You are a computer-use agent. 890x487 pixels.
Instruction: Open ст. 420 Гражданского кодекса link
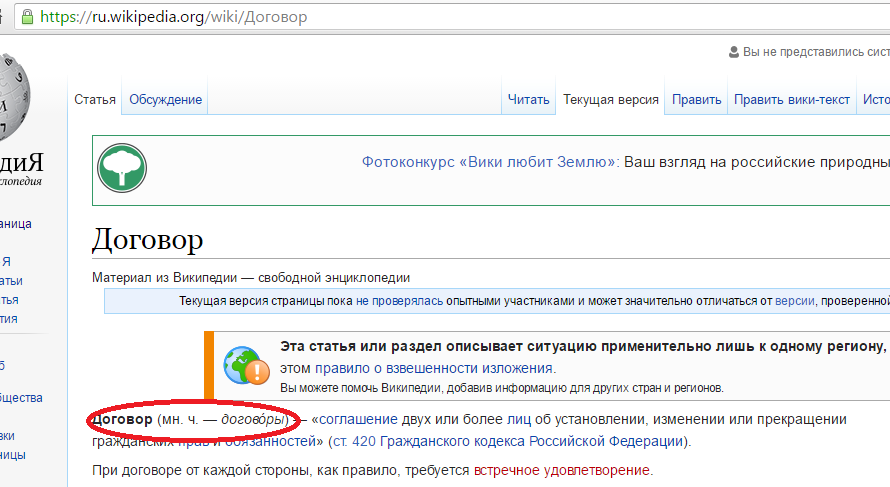pyautogui.click(x=508, y=441)
